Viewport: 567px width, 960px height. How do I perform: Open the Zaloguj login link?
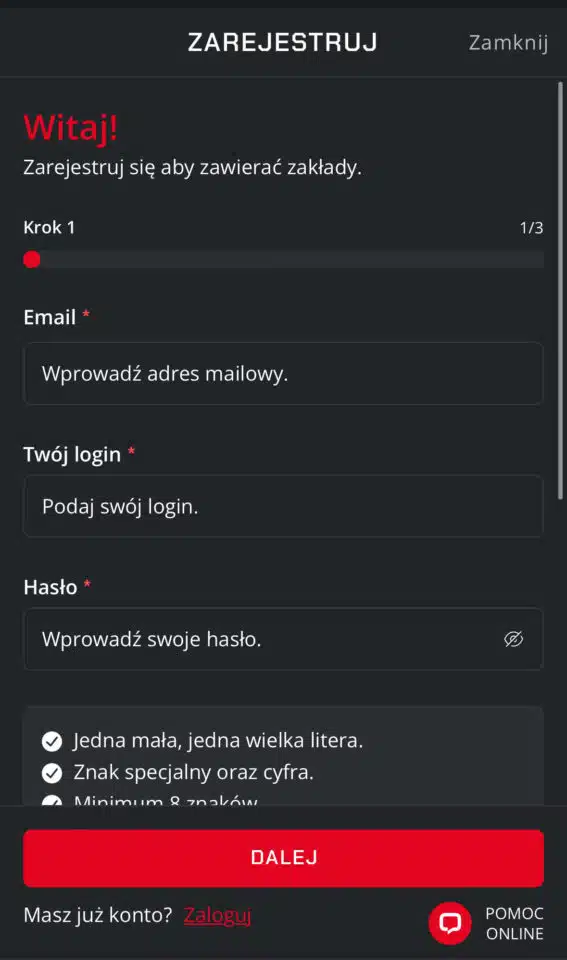217,915
